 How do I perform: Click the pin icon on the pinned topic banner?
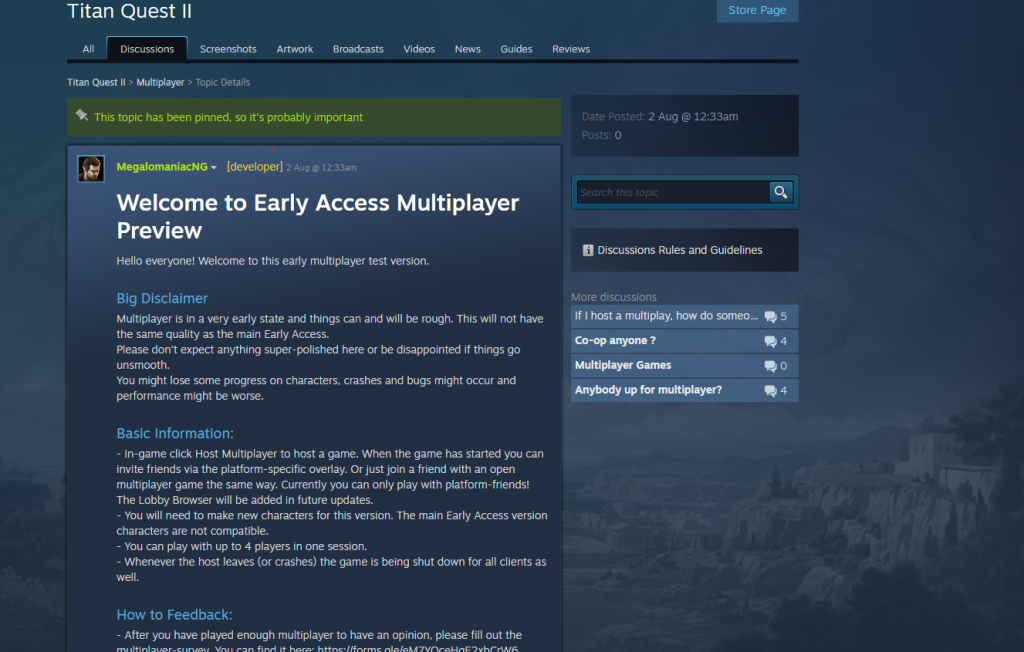tap(82, 115)
